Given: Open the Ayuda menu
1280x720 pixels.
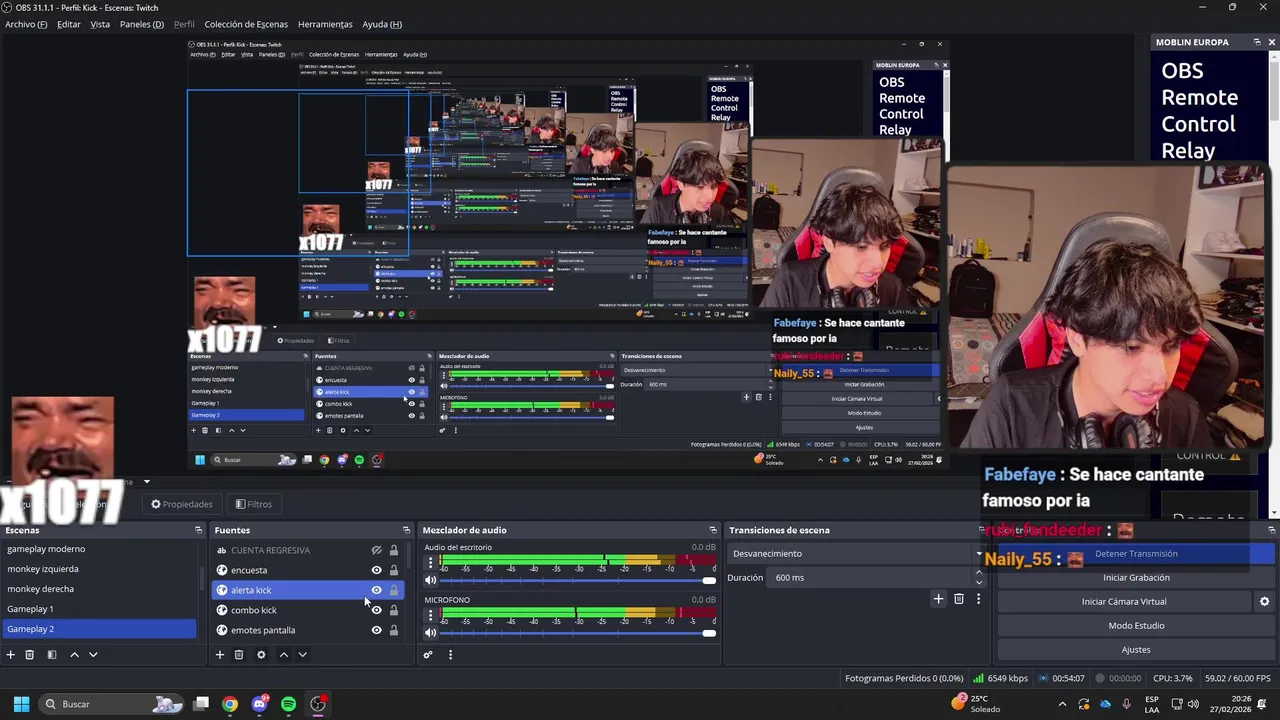Looking at the screenshot, I should 382,24.
